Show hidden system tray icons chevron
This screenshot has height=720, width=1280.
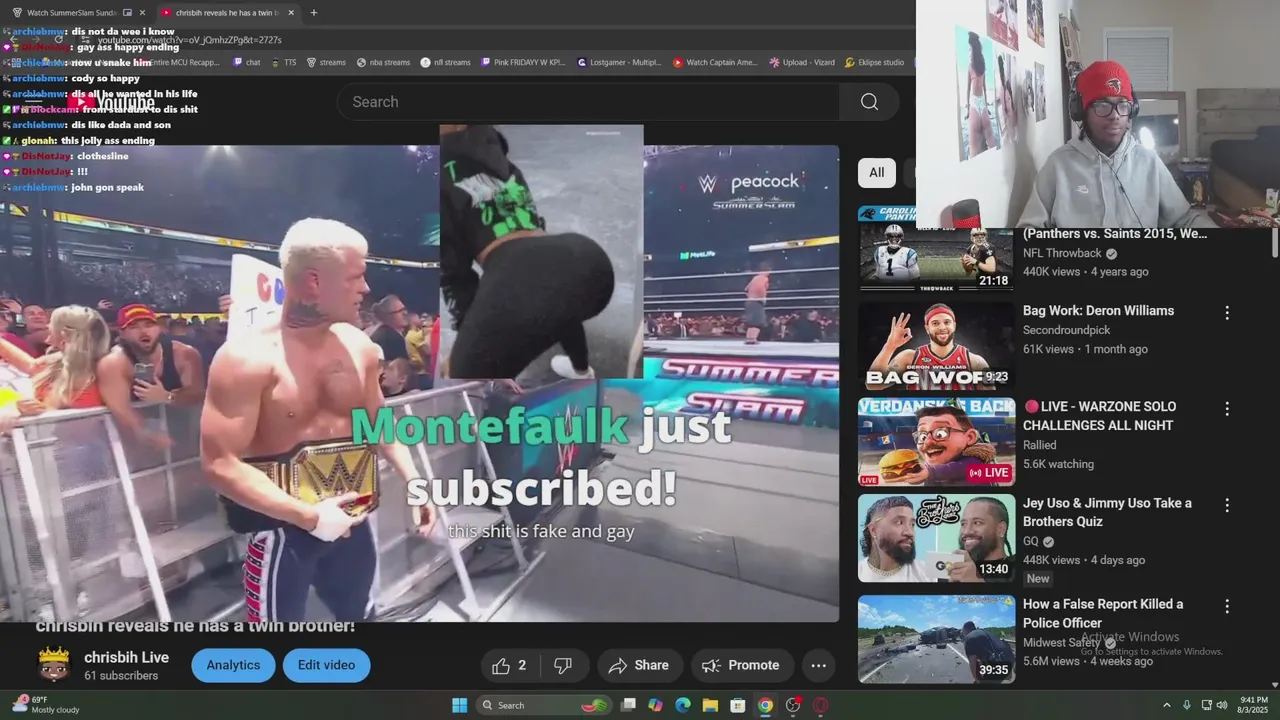(x=1166, y=705)
